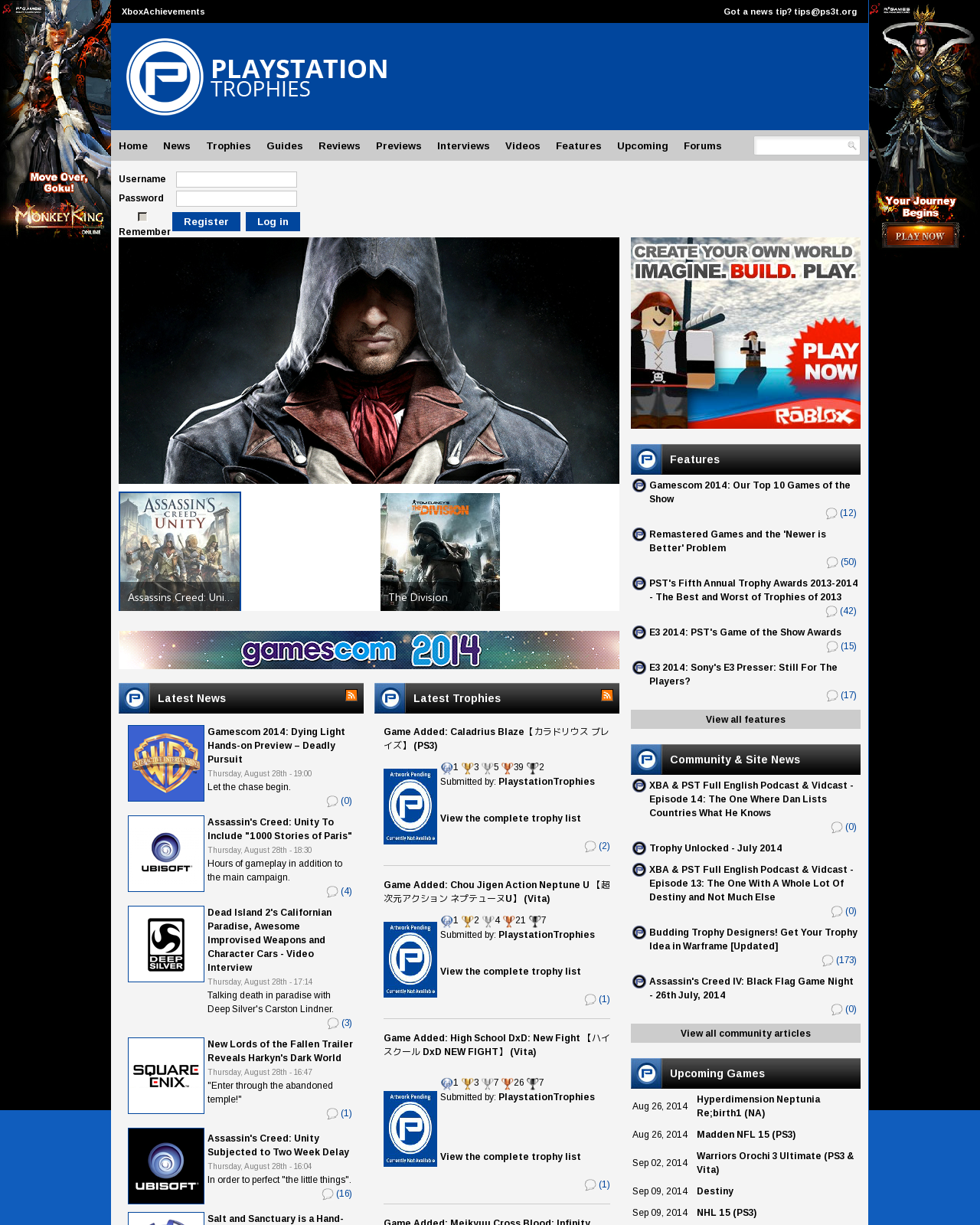This screenshot has width=980, height=1225.
Task: Click Ubisoft logo beside 1000 Stories of Paris
Action: tap(166, 854)
